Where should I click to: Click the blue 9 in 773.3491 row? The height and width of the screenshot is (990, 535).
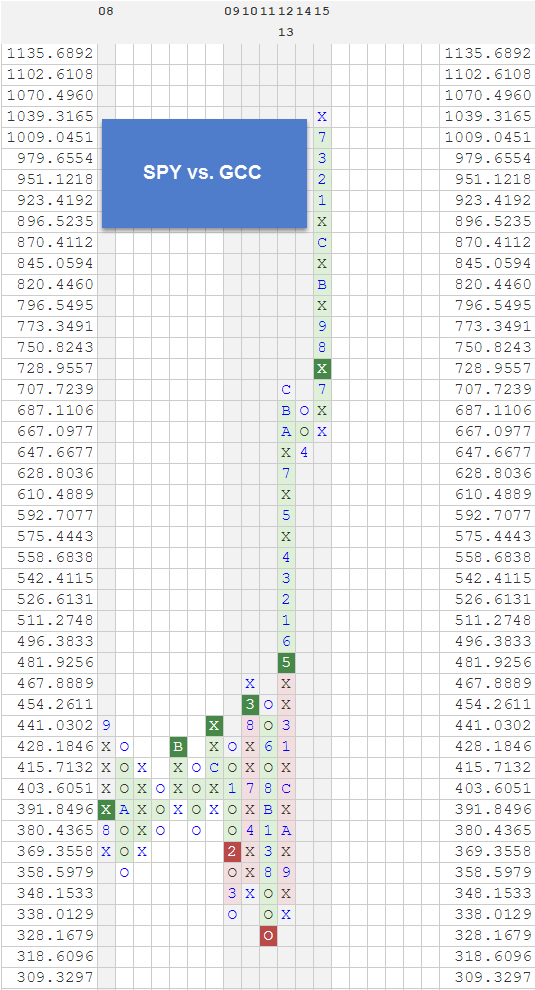pos(322,326)
